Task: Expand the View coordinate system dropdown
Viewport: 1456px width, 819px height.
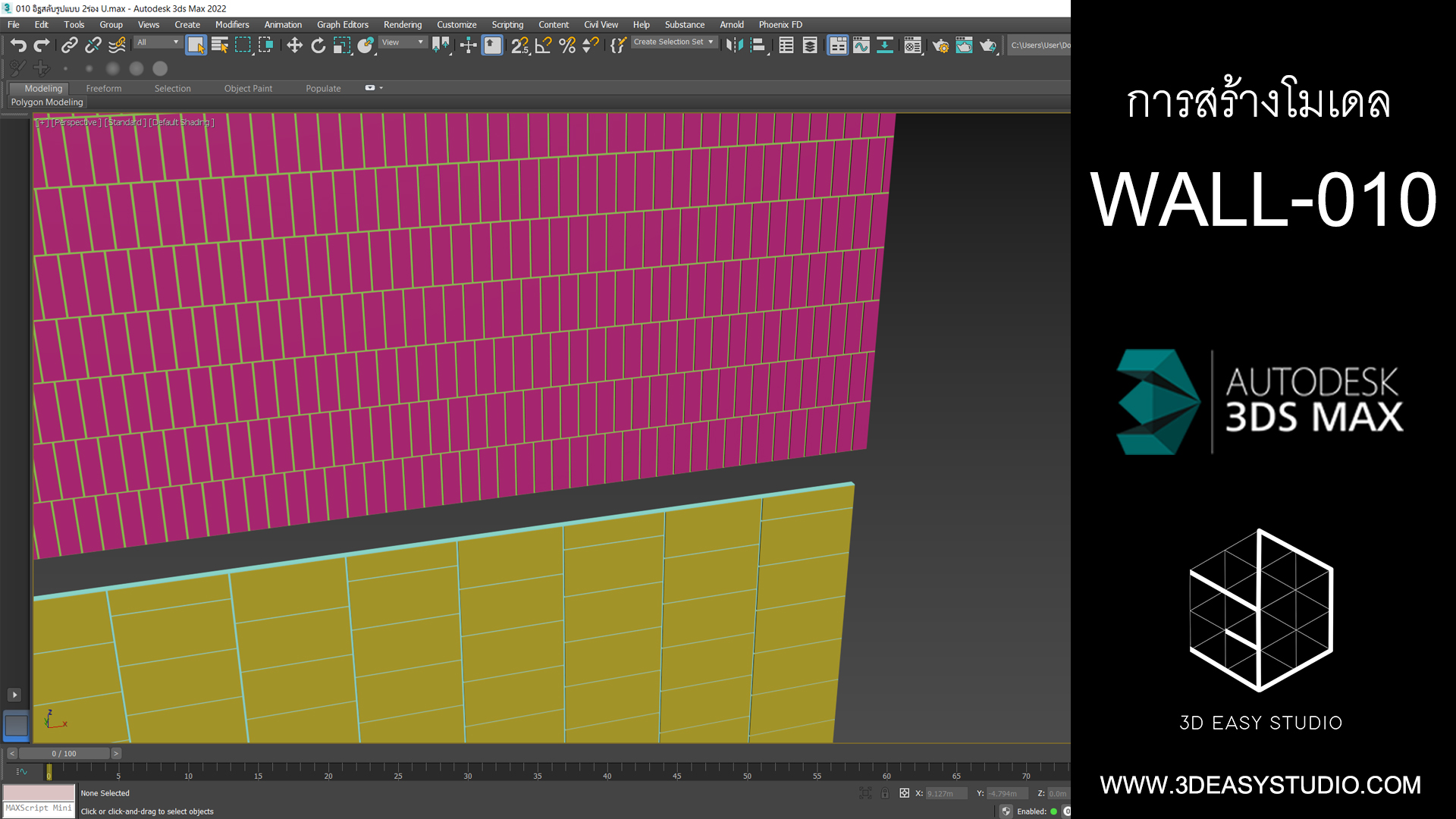Action: point(403,42)
